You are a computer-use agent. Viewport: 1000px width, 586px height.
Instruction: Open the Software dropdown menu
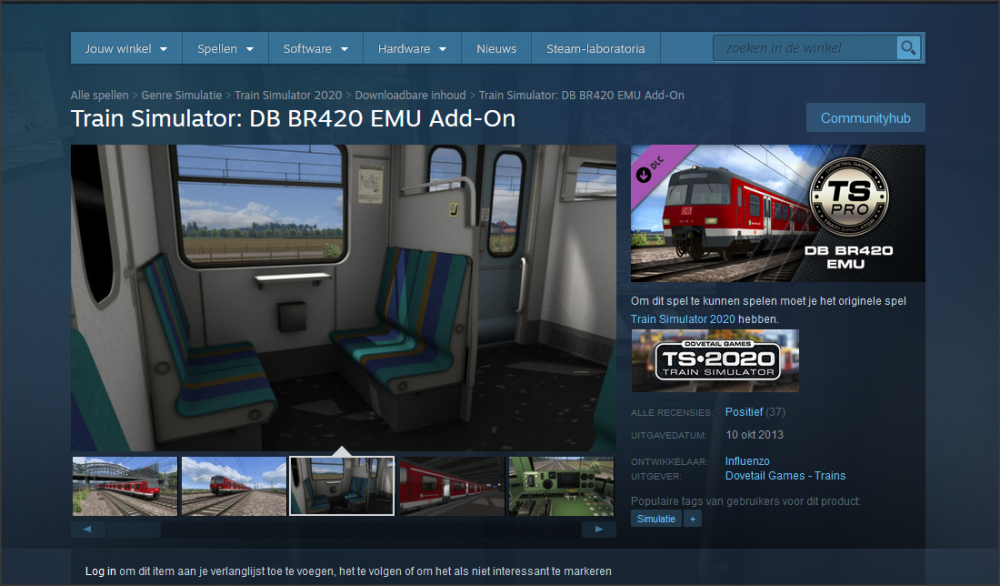315,47
